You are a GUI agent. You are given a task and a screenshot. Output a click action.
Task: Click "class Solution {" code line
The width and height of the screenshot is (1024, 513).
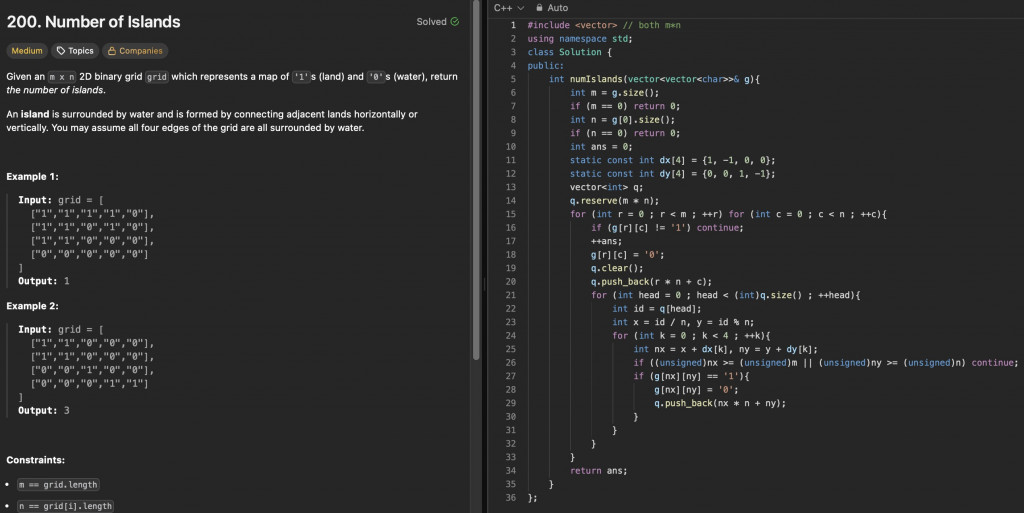click(x=569, y=52)
